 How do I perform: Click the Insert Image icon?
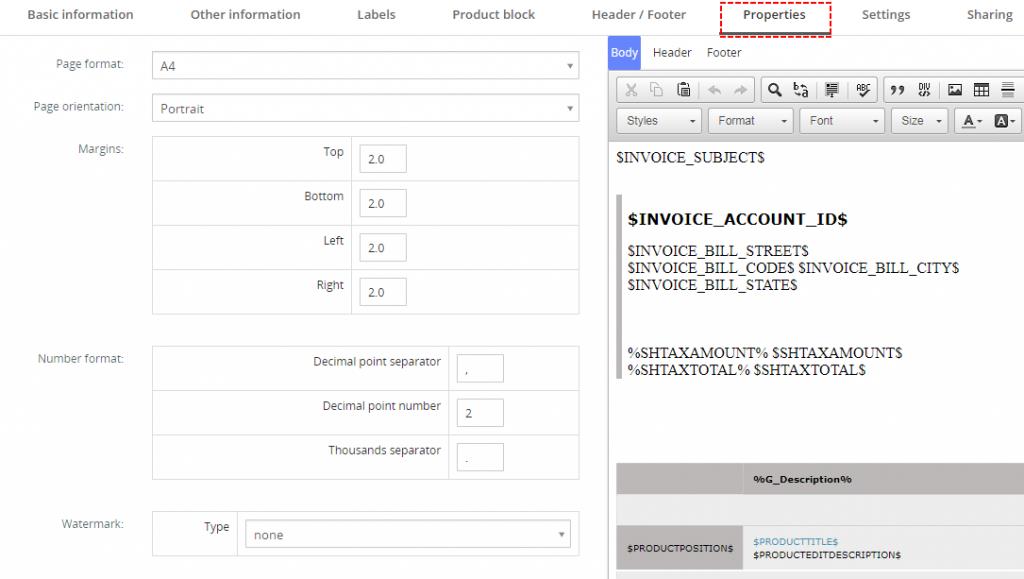(955, 90)
